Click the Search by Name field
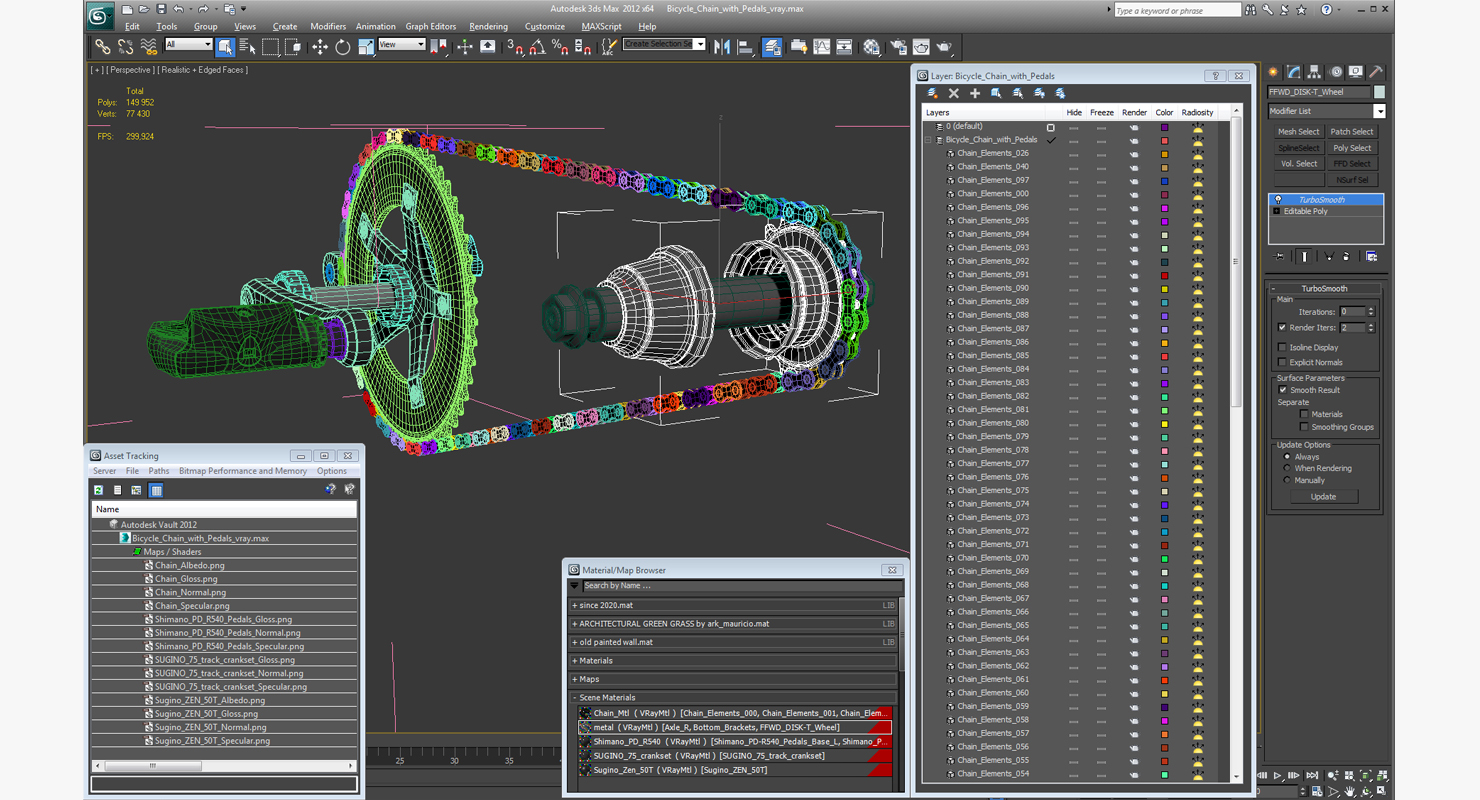 coord(741,586)
